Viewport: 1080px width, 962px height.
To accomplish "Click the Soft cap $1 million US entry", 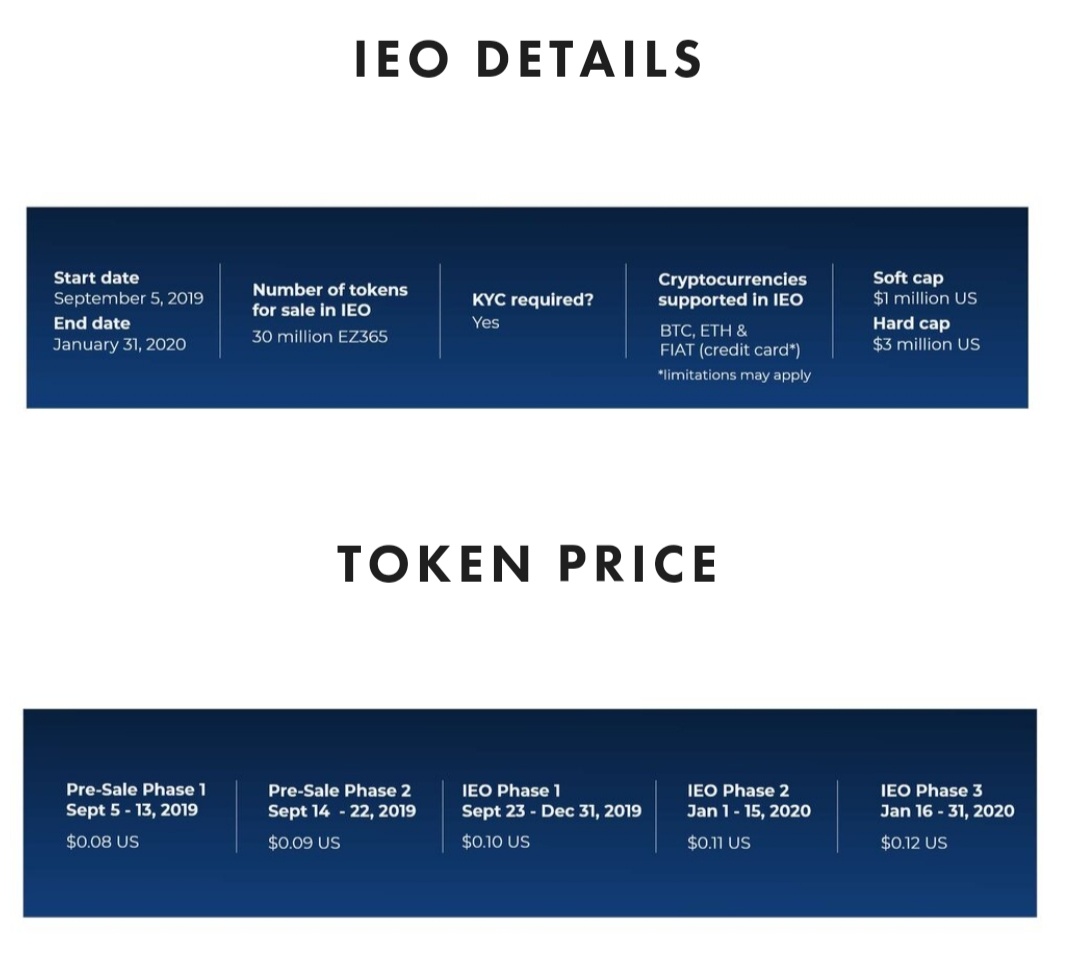I will tap(925, 288).
